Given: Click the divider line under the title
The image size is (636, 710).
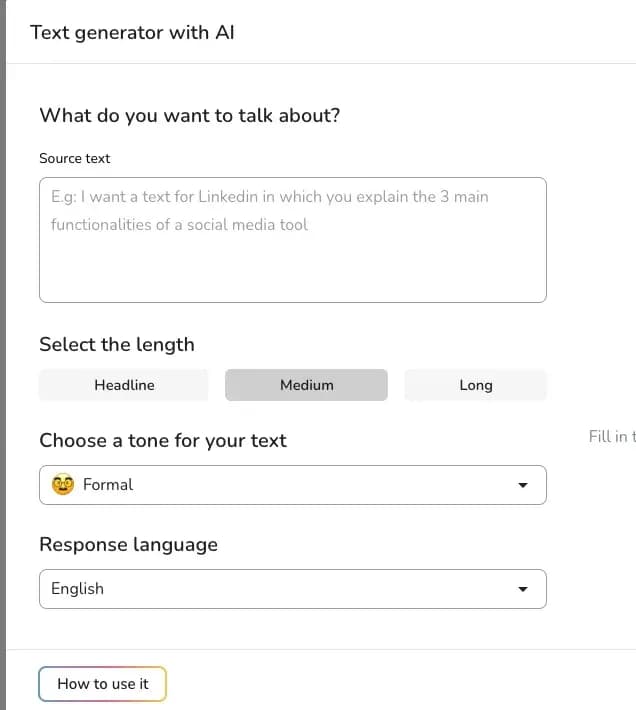Looking at the screenshot, I should [x=321, y=63].
